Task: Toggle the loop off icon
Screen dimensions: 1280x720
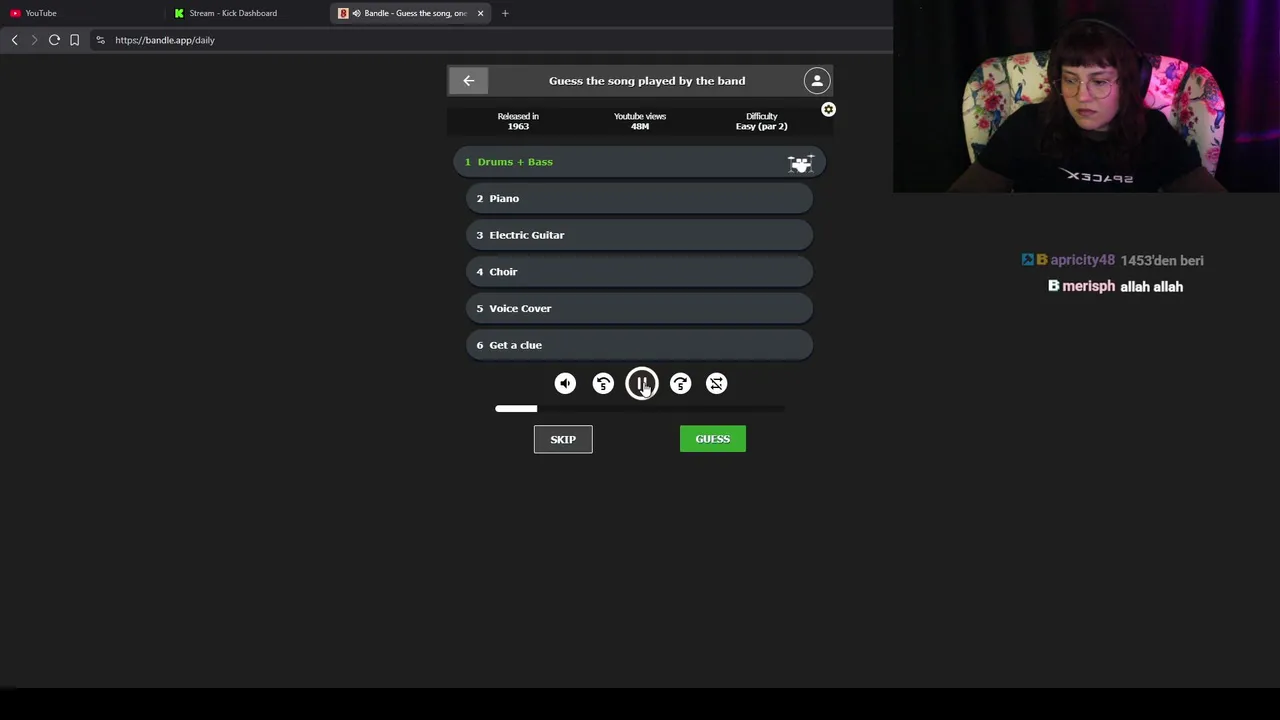Action: [x=717, y=384]
